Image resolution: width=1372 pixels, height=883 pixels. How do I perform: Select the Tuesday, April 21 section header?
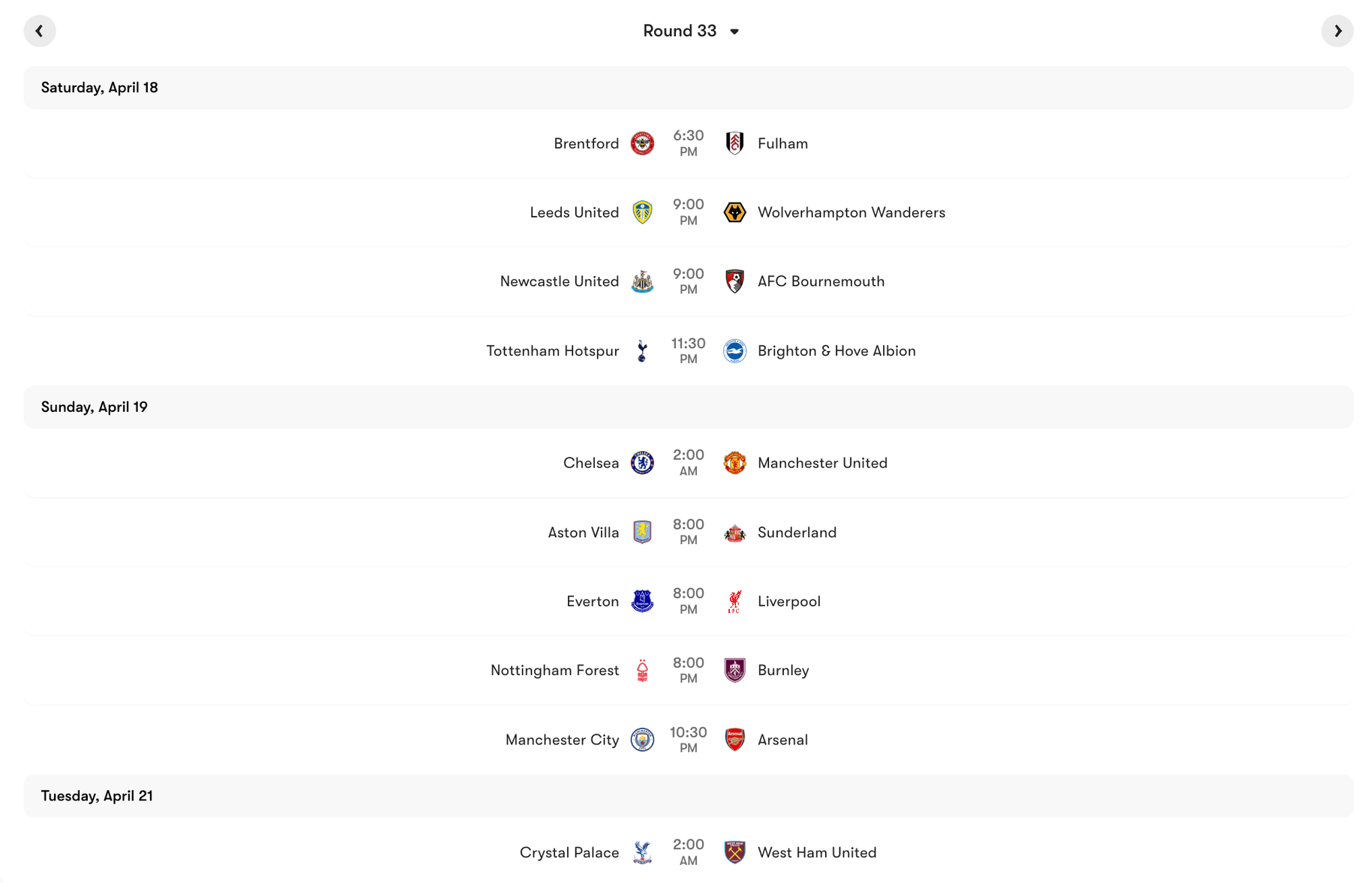pyautogui.click(x=97, y=796)
